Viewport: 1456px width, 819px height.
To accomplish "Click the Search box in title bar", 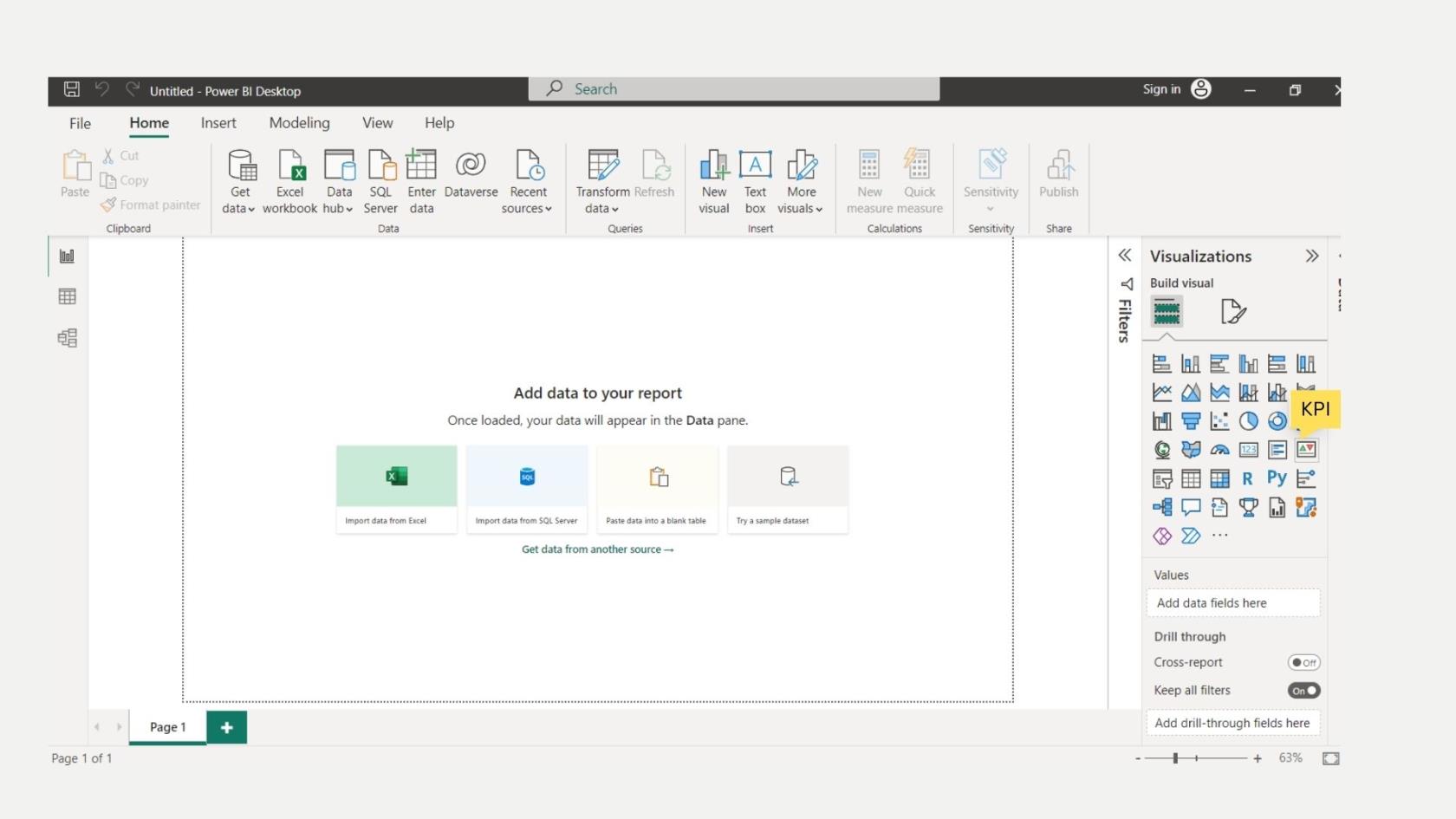I will pos(734,89).
